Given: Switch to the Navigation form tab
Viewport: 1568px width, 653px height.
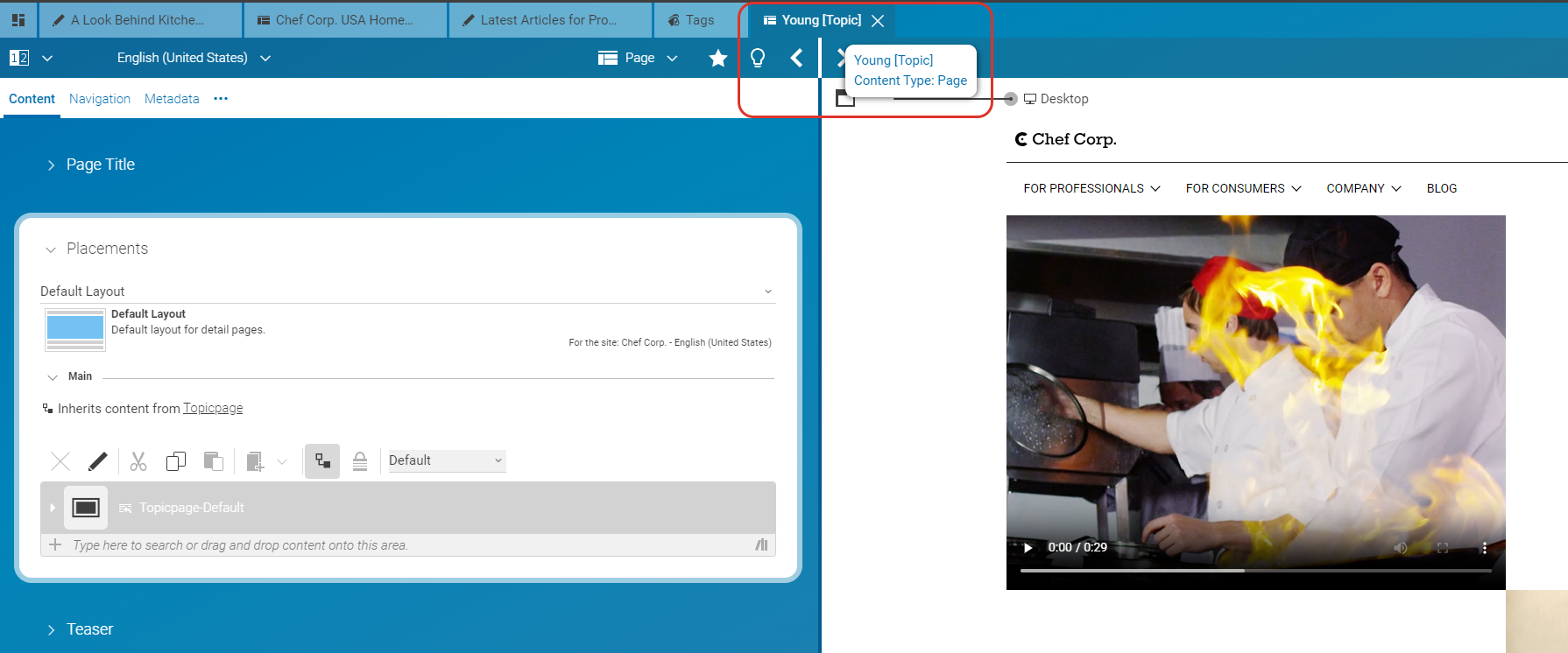Looking at the screenshot, I should click(x=100, y=99).
